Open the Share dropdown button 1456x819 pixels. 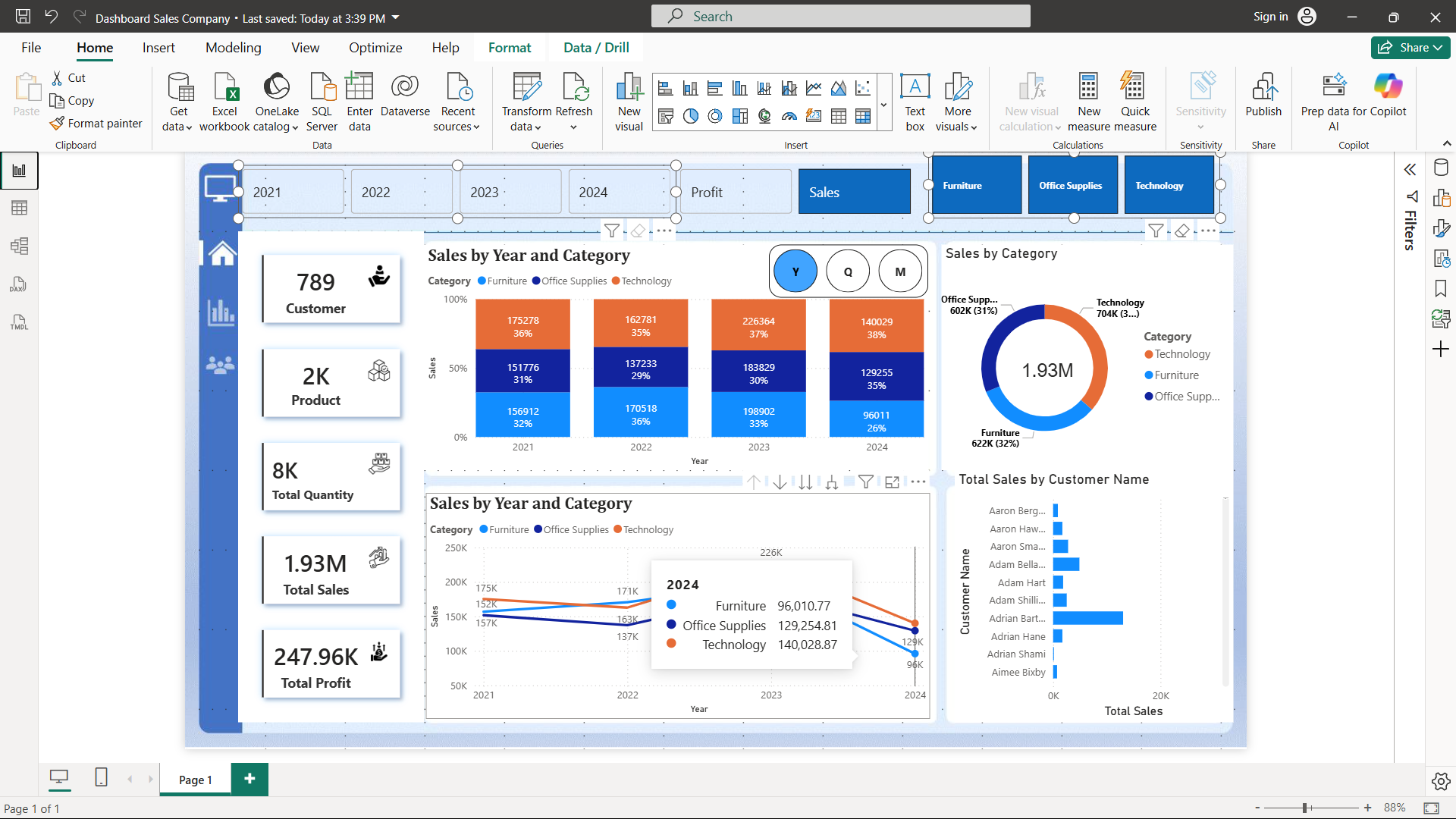coord(1410,48)
